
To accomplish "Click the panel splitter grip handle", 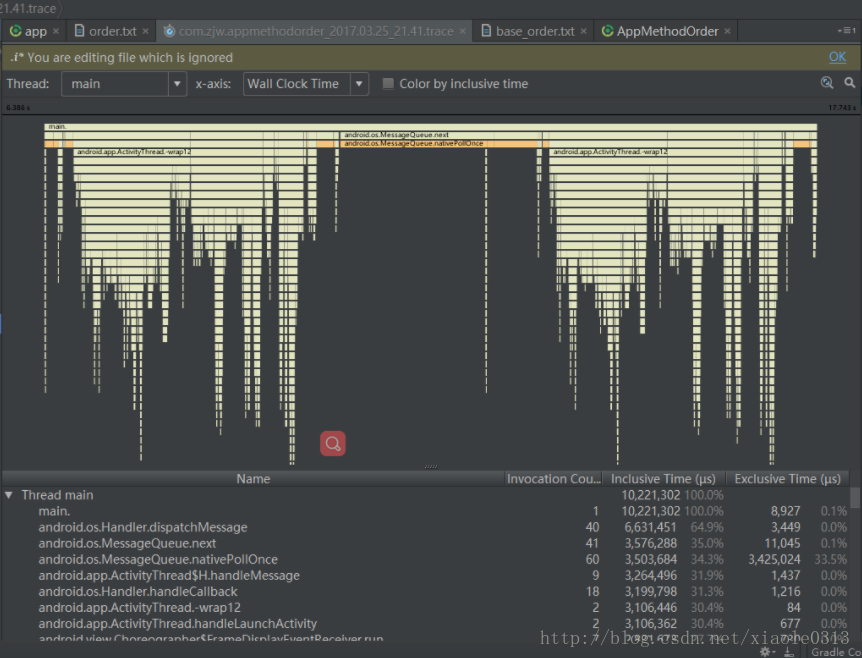I will tap(431, 467).
